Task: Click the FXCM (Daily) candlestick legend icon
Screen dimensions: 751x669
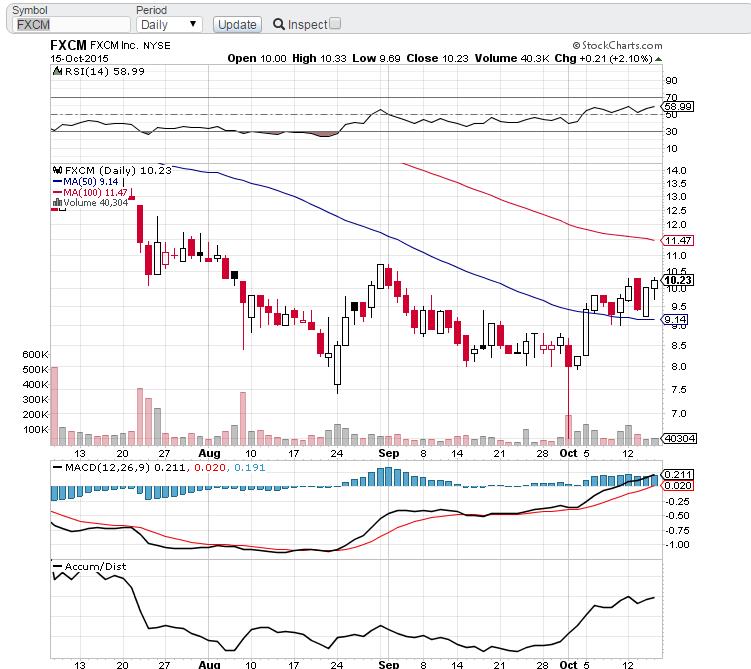Action: [x=57, y=170]
